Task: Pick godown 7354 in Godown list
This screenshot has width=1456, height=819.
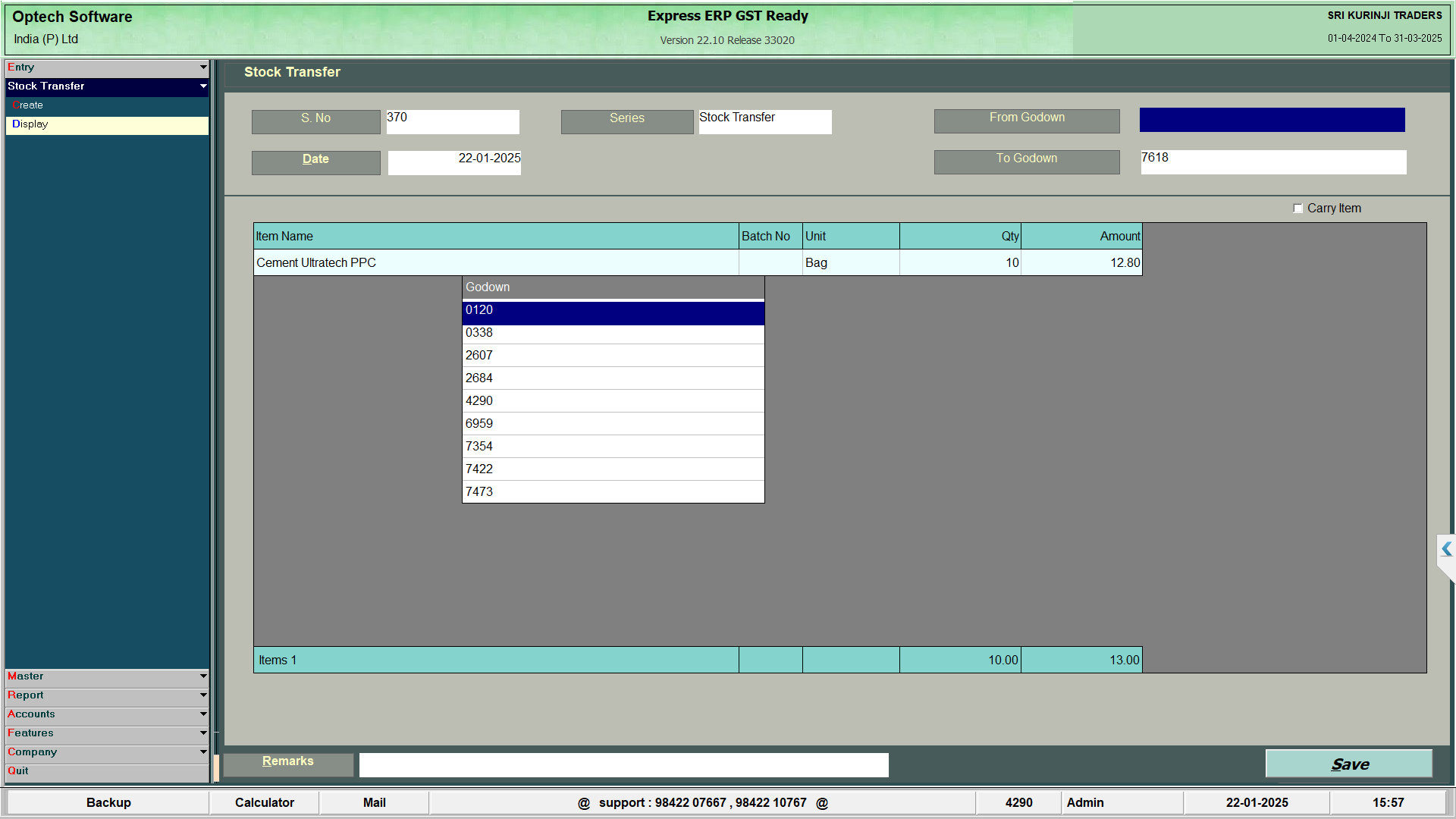Action: point(613,447)
